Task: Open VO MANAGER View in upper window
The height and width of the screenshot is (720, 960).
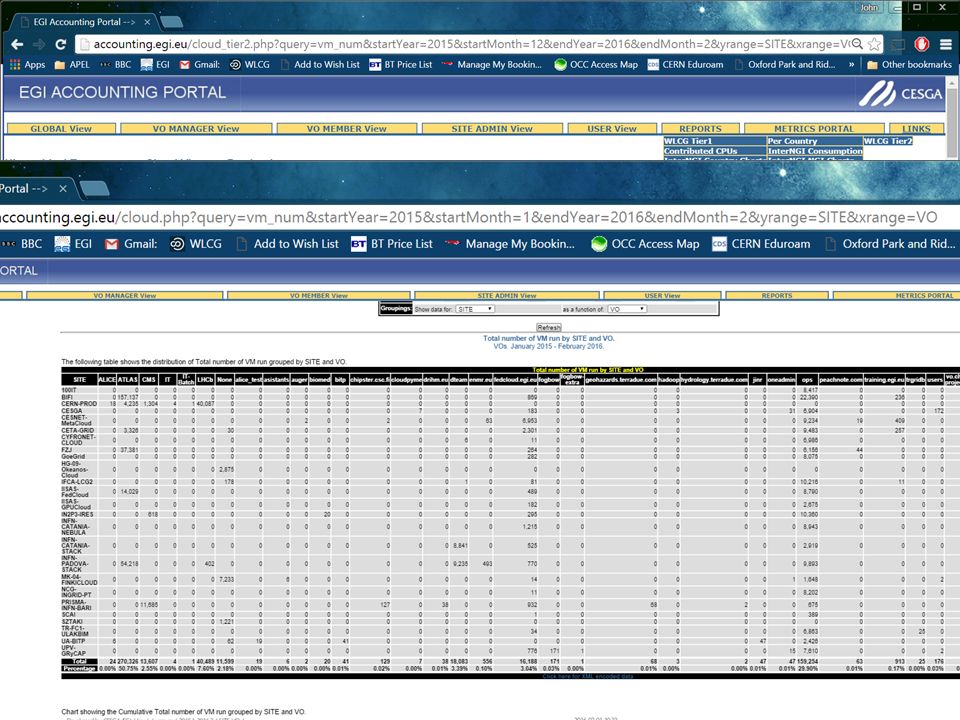Action: coord(196,129)
